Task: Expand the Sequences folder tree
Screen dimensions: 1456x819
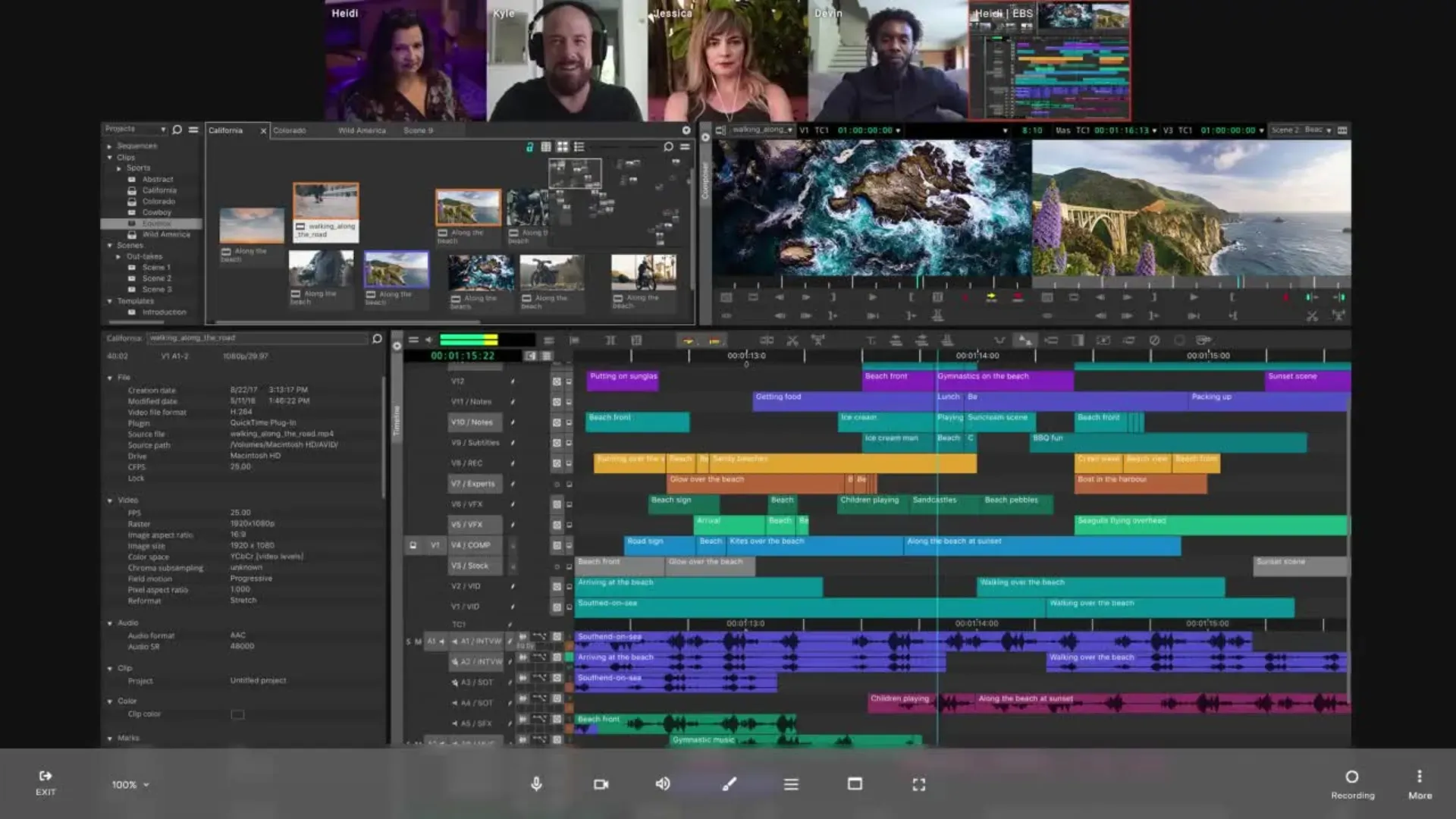Action: [x=110, y=146]
